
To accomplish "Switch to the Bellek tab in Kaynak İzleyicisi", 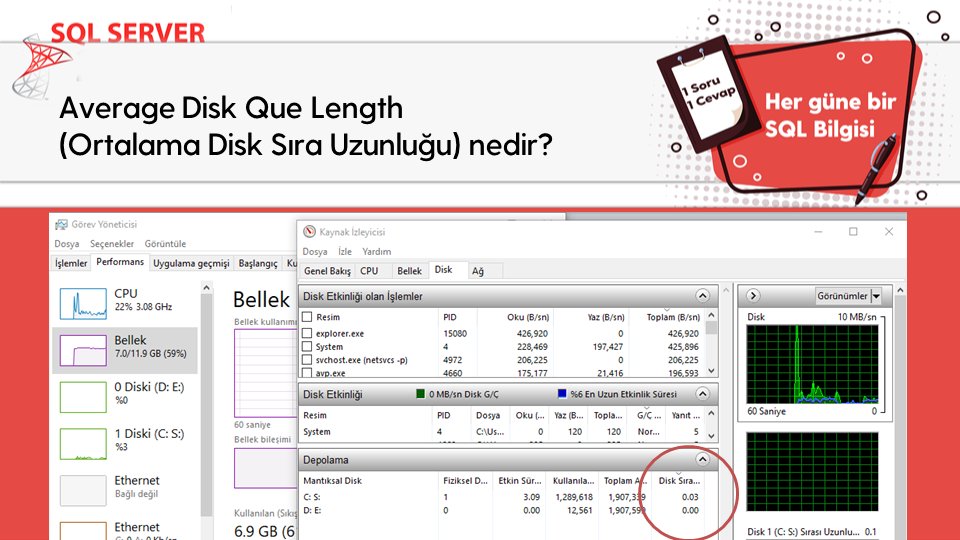I will point(409,271).
